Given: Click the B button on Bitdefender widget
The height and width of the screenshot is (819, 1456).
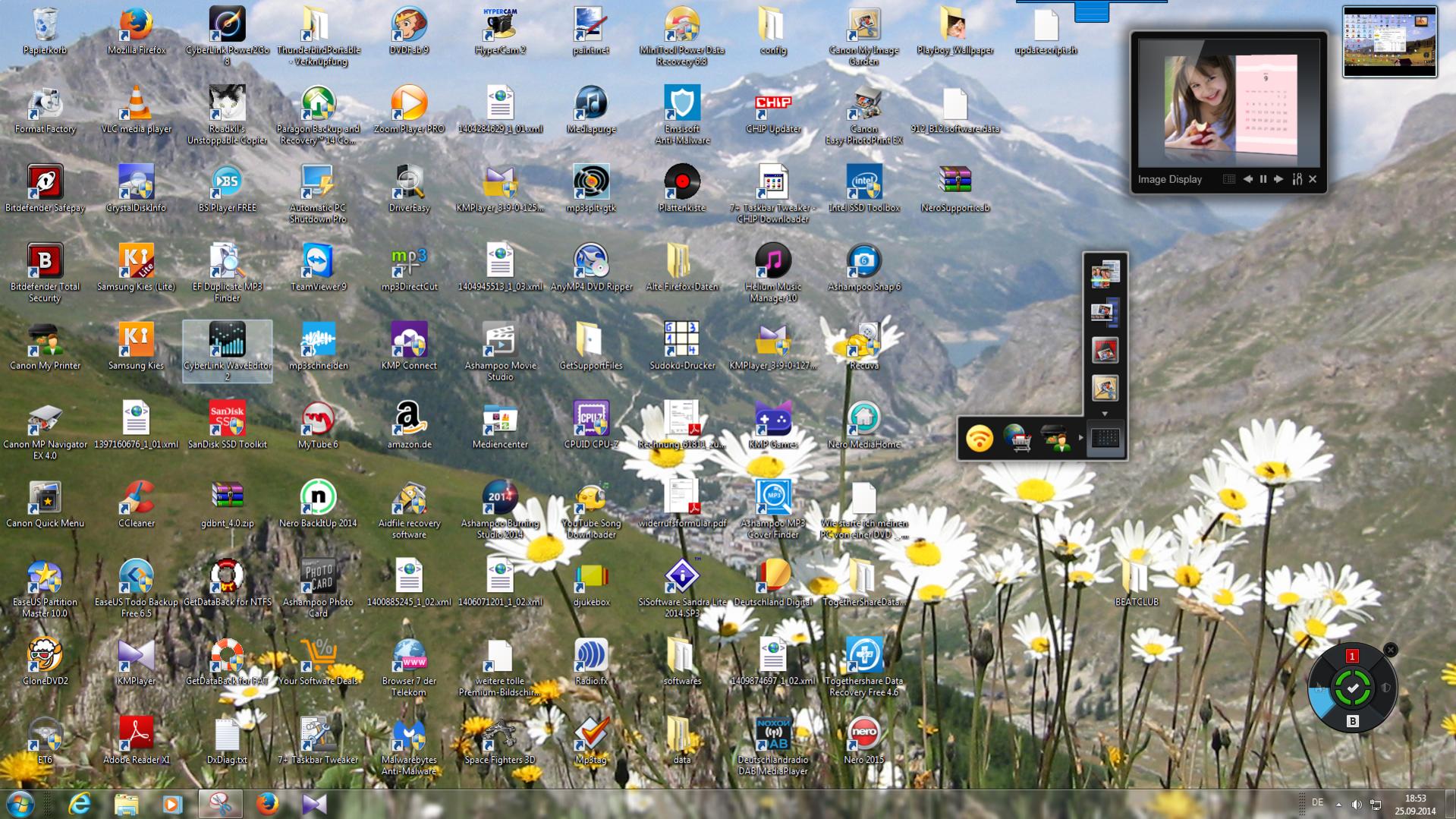Looking at the screenshot, I should click(x=1352, y=721).
